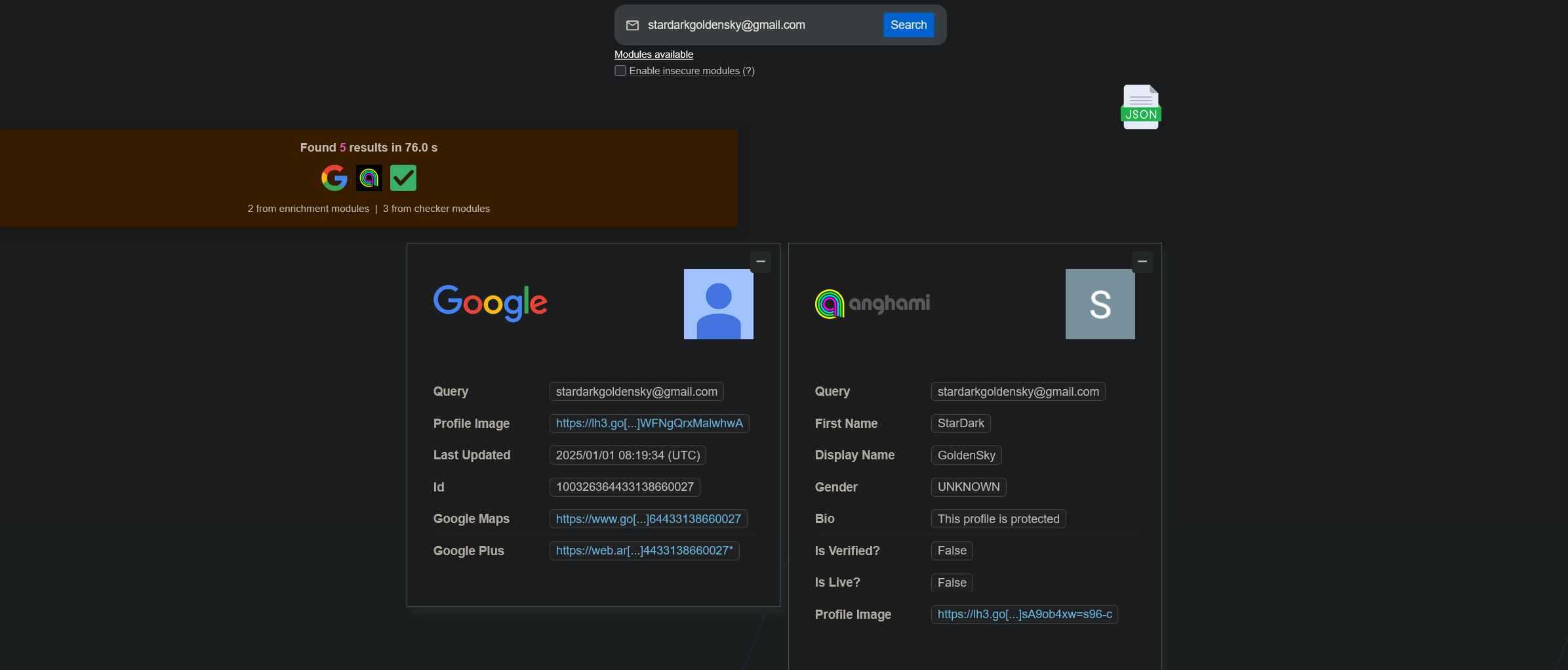
Task: Collapse the Anghami result card
Action: (x=1142, y=261)
